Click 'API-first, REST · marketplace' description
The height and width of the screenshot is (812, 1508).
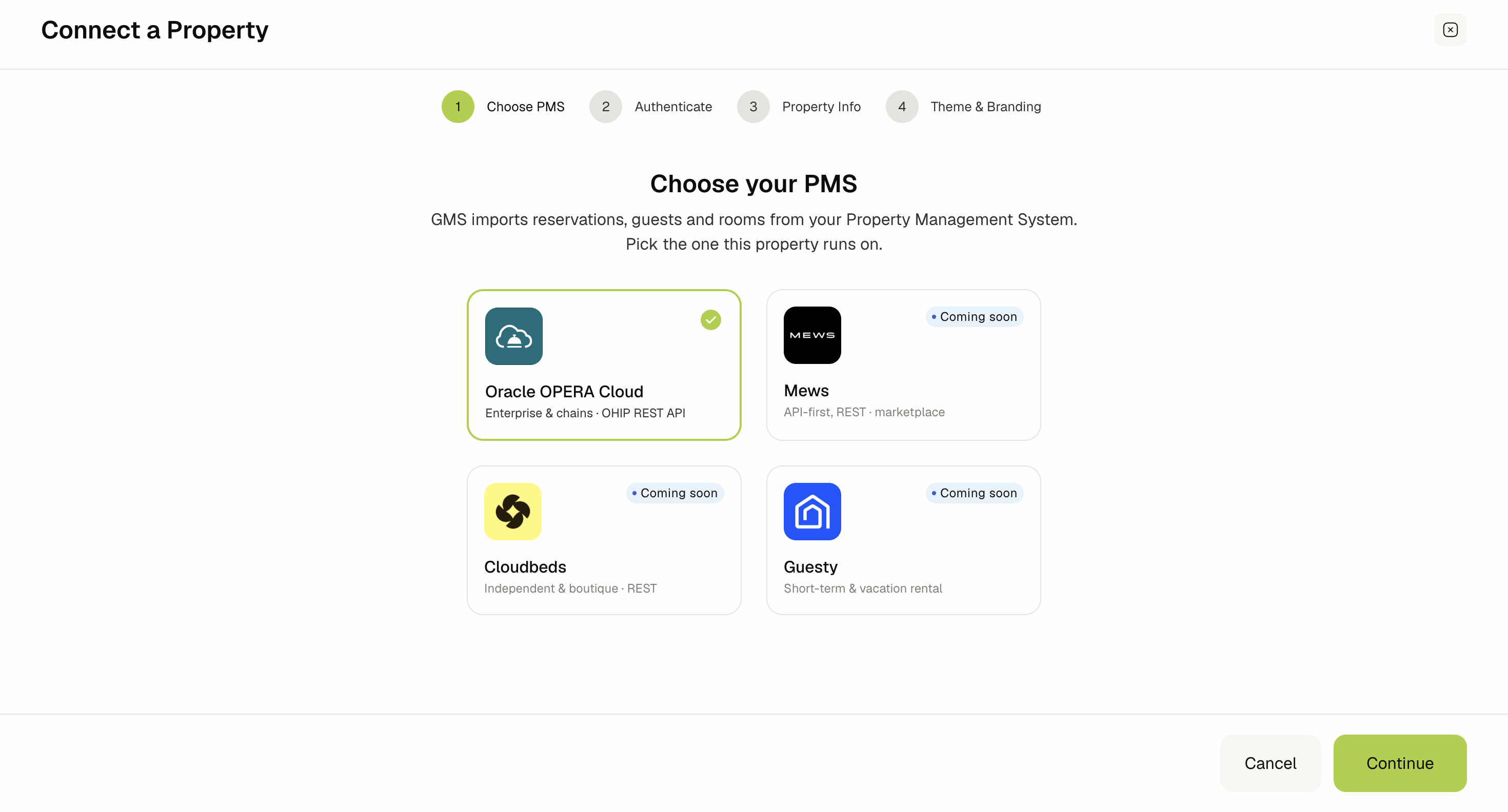tap(863, 412)
